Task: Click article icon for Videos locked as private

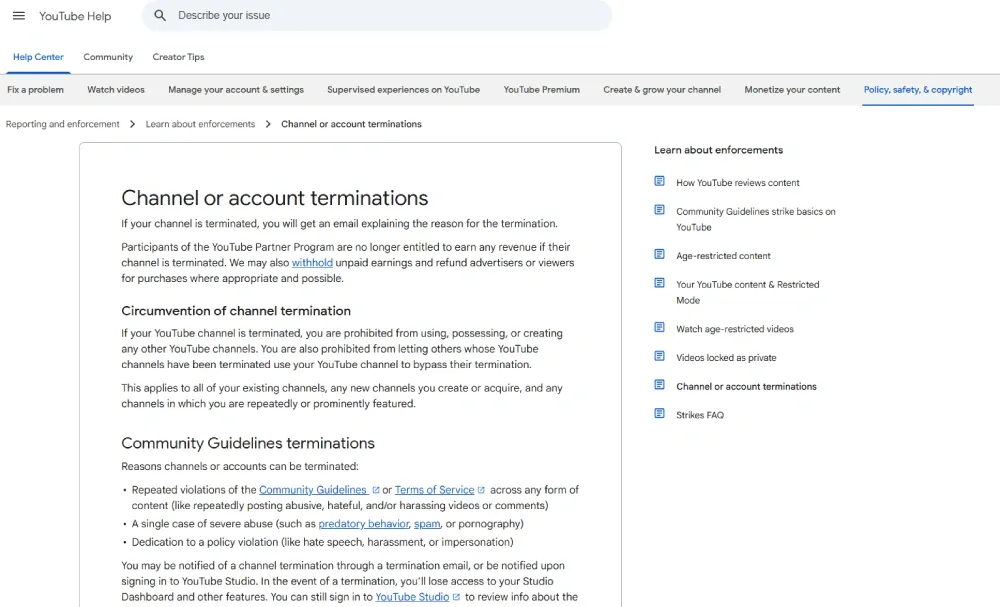Action: [x=659, y=356]
